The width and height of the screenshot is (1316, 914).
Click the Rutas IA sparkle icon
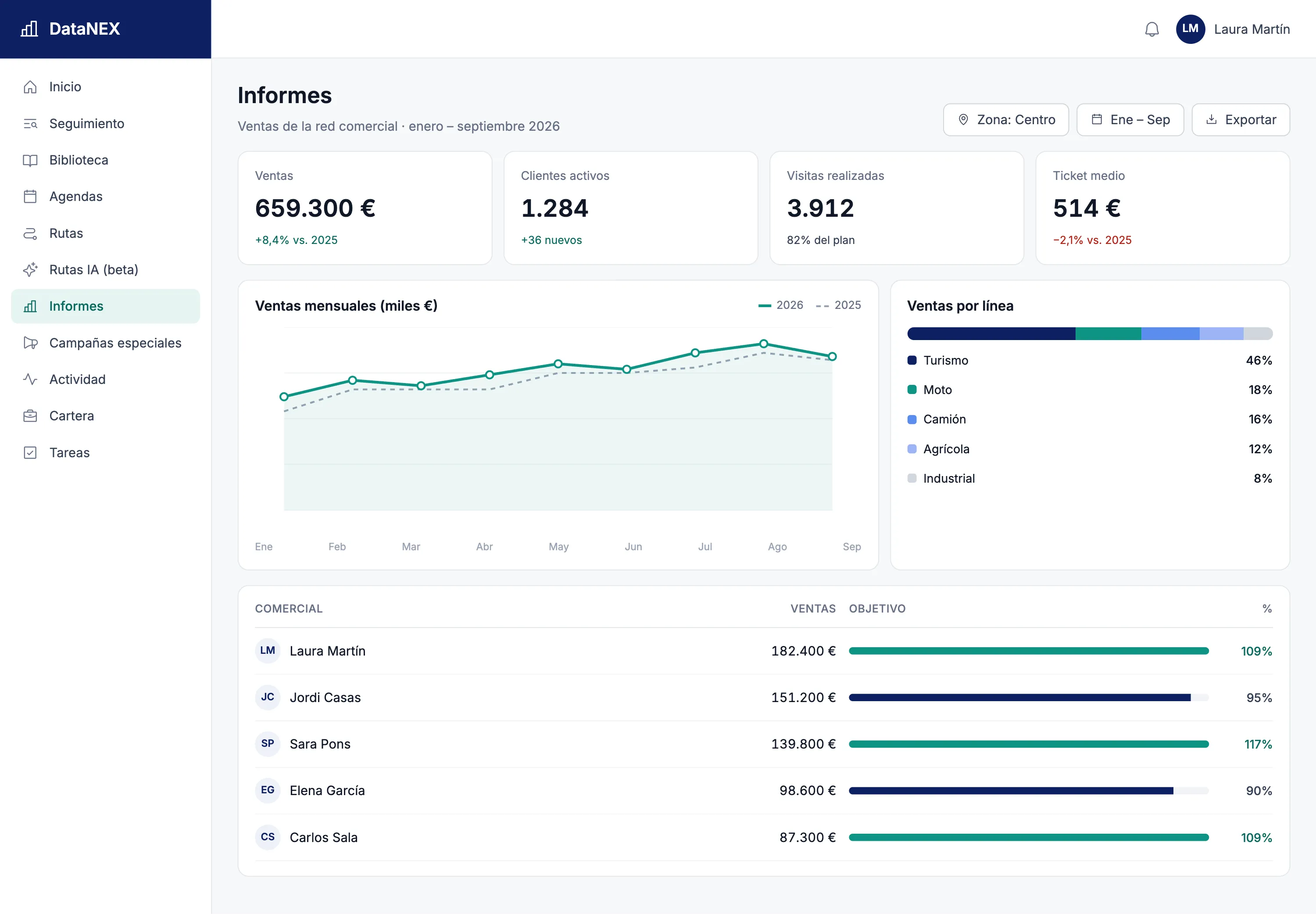(x=30, y=270)
